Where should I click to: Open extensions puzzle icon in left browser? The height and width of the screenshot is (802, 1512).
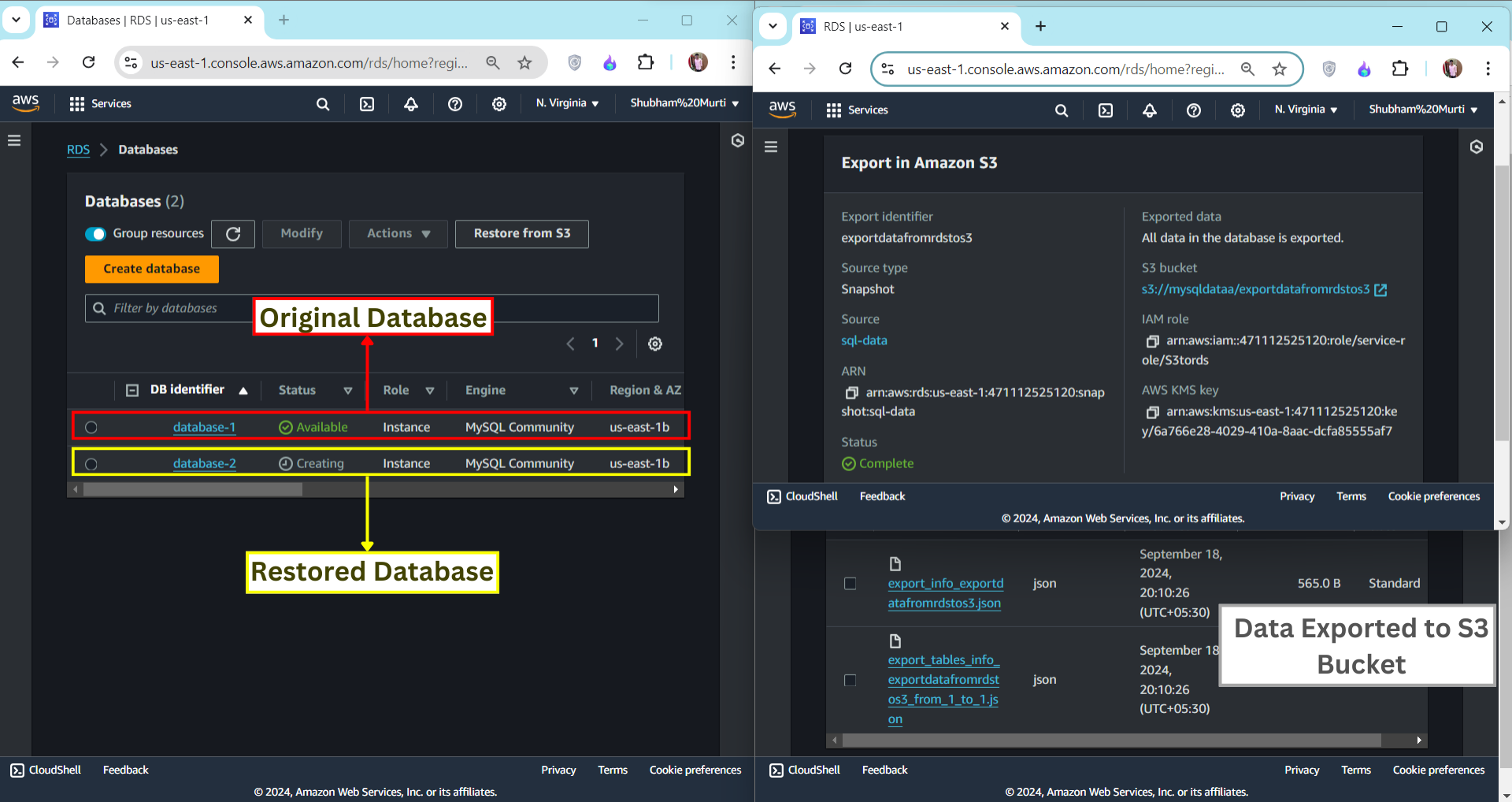[646, 62]
